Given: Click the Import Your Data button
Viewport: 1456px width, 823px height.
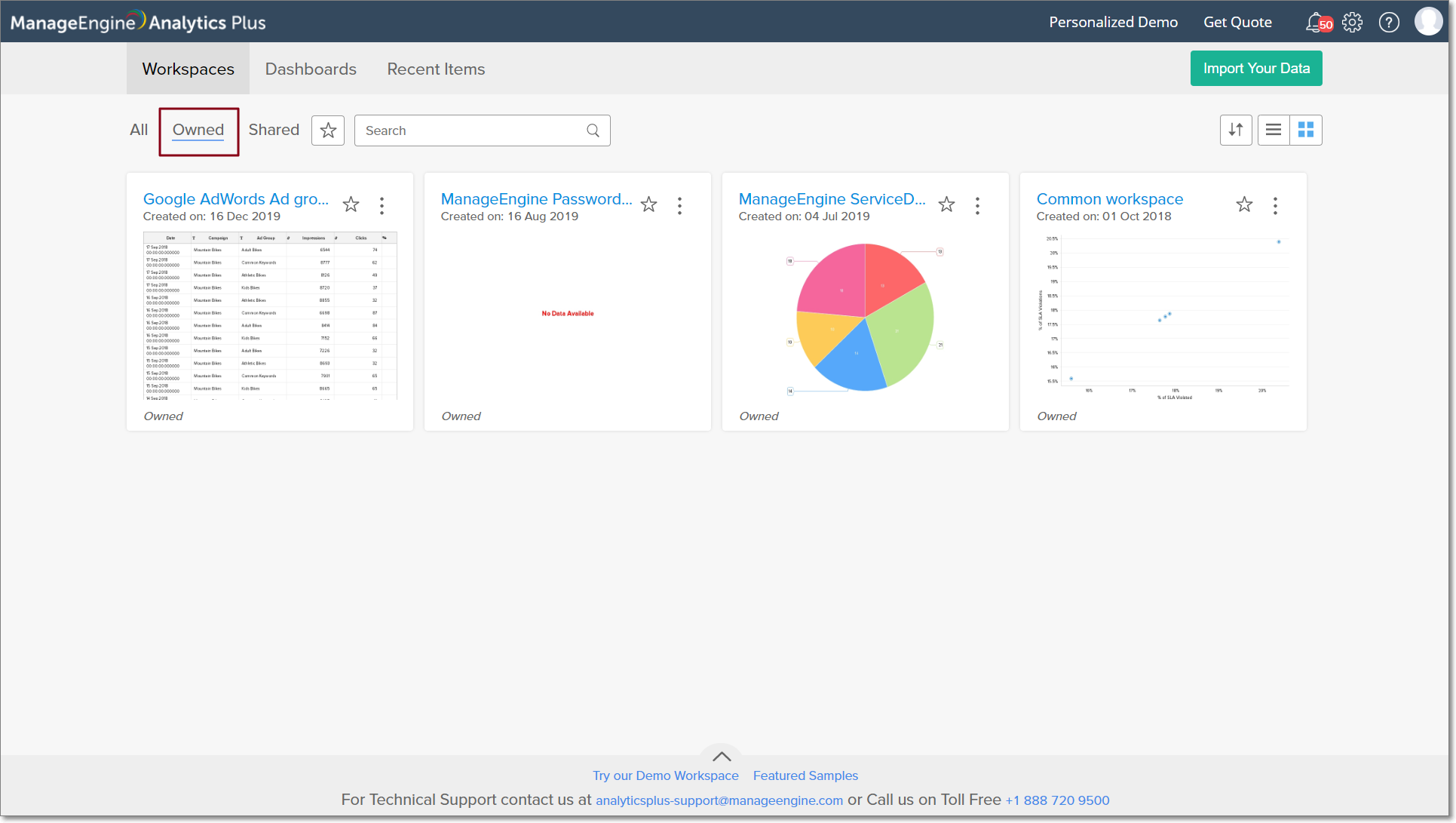Looking at the screenshot, I should click(1256, 68).
